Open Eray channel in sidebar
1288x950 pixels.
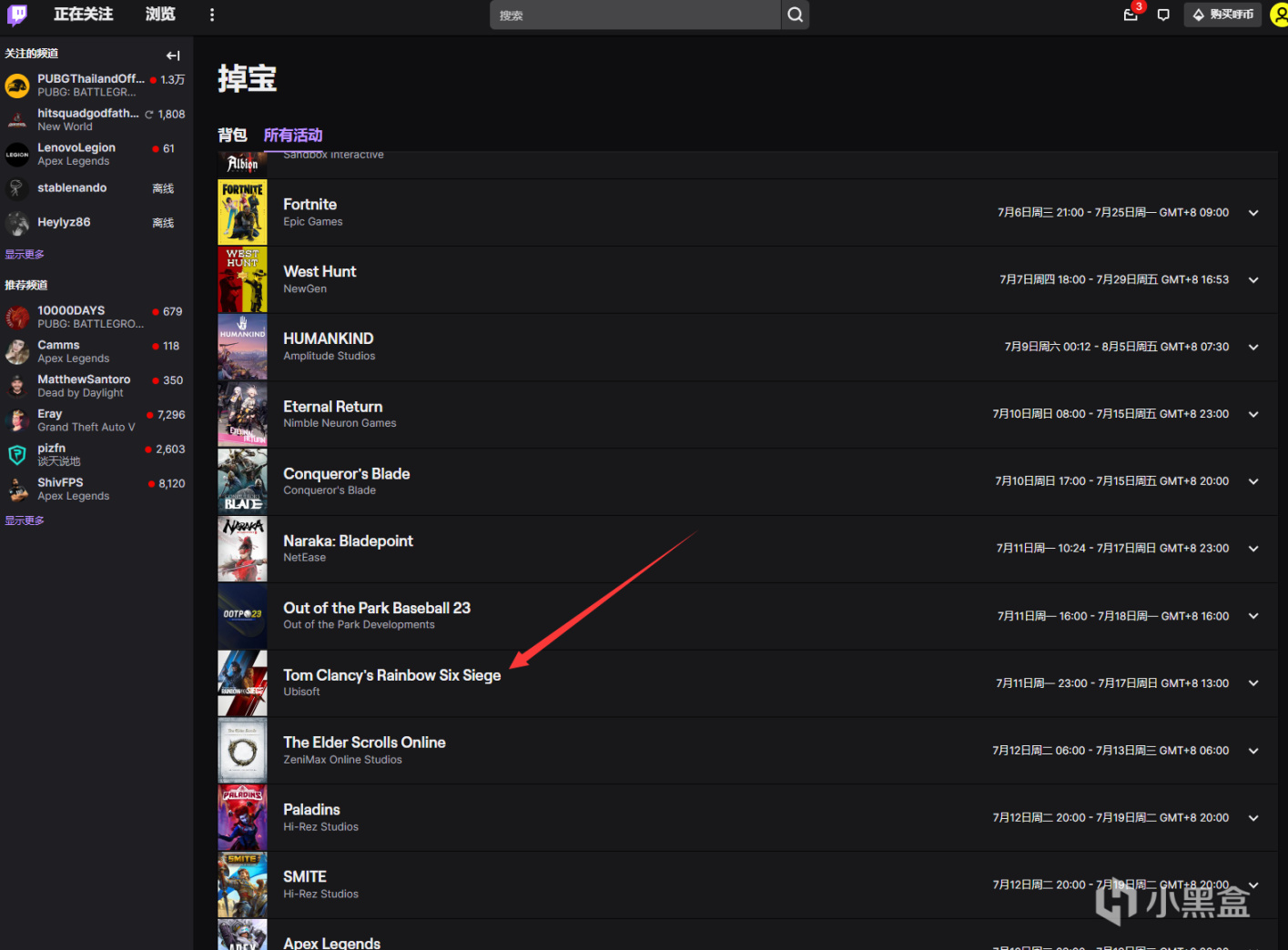(x=96, y=420)
